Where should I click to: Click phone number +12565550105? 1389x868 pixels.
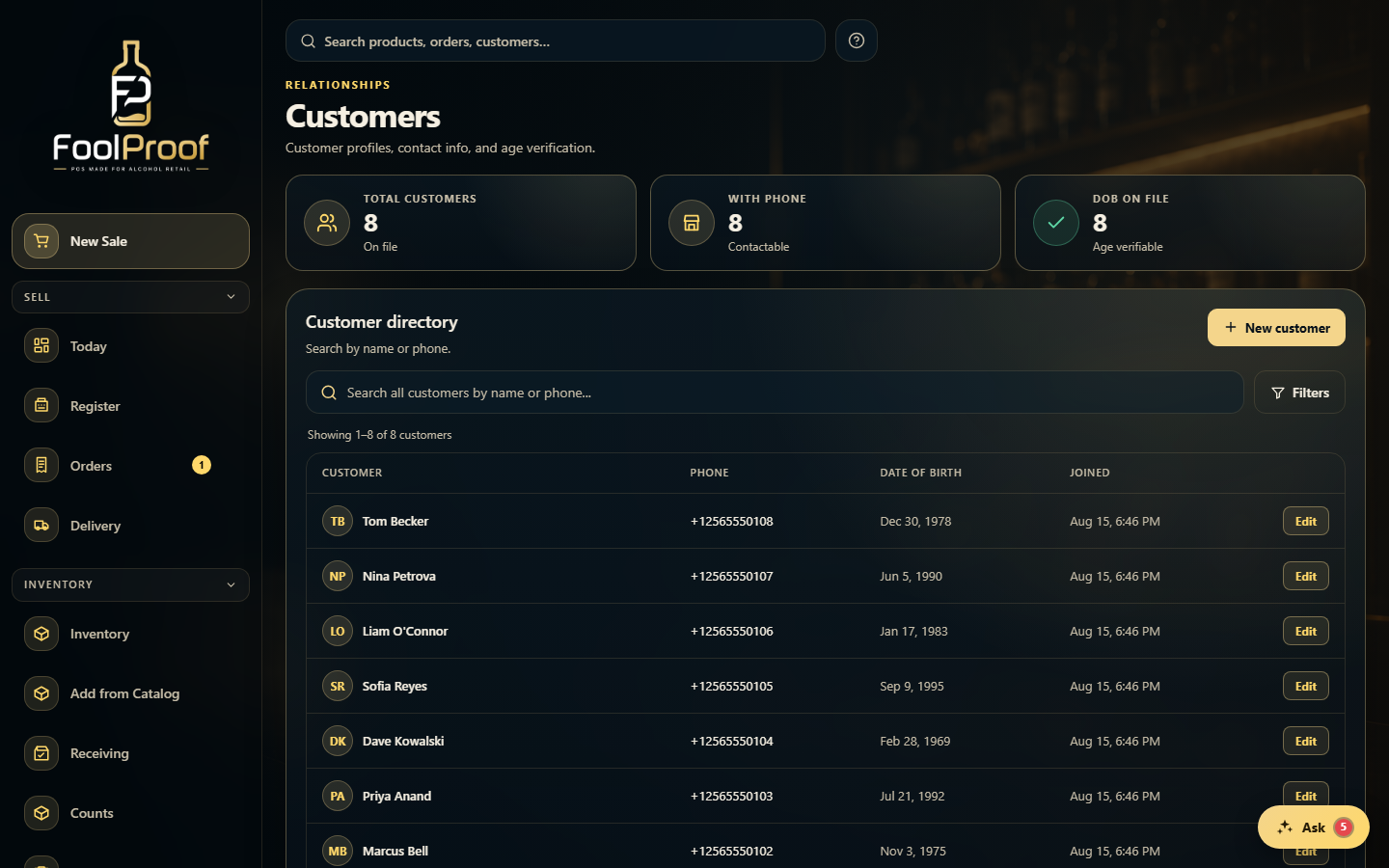(731, 686)
